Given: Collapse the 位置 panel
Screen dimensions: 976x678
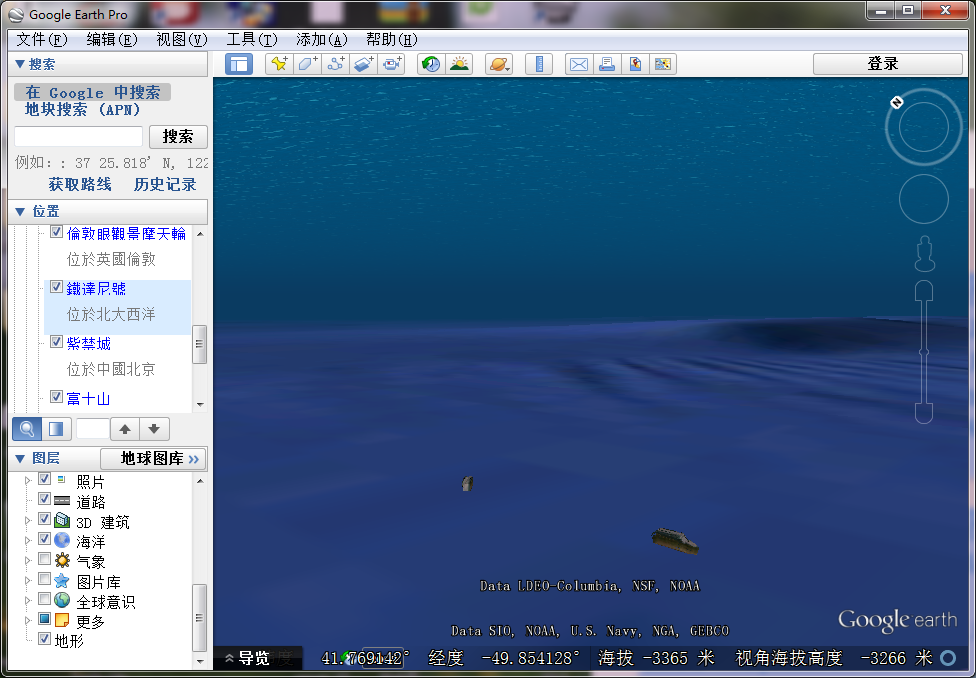Looking at the screenshot, I should pyautogui.click(x=19, y=212).
